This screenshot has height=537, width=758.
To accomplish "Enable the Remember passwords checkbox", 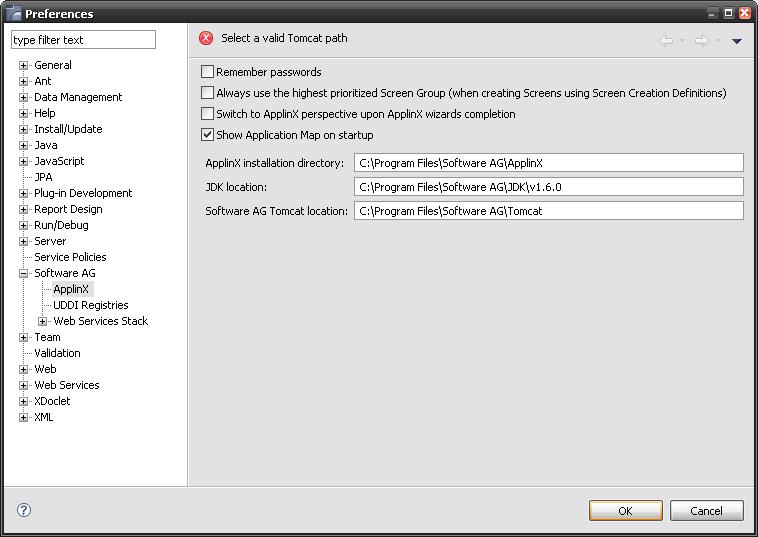I will coord(207,72).
